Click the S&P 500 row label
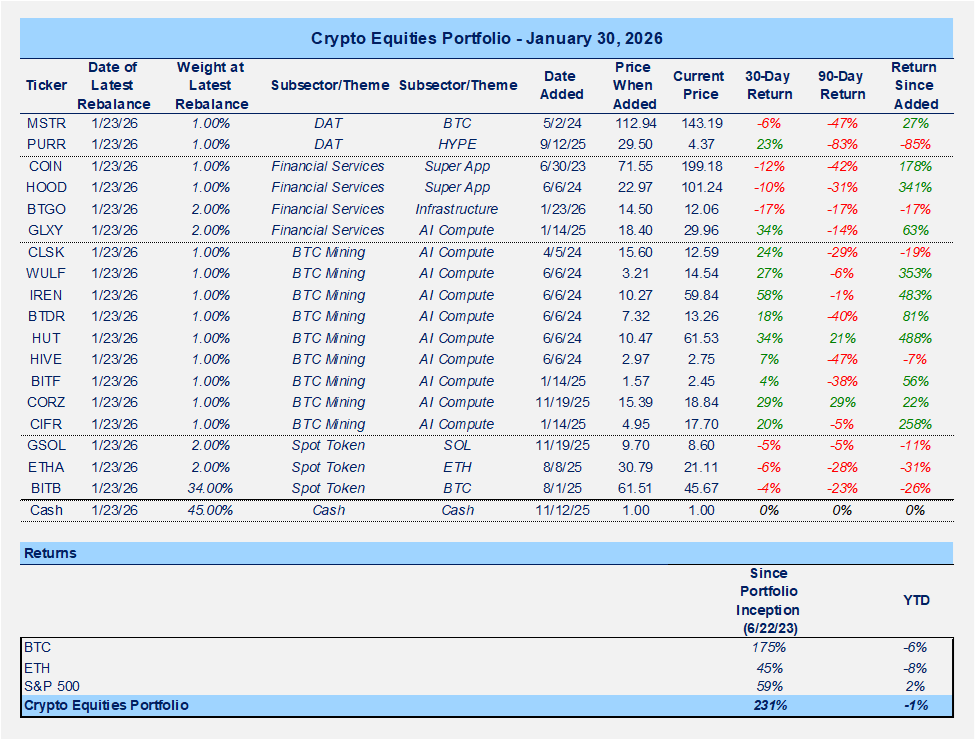The height and width of the screenshot is (740, 975). tap(50, 686)
